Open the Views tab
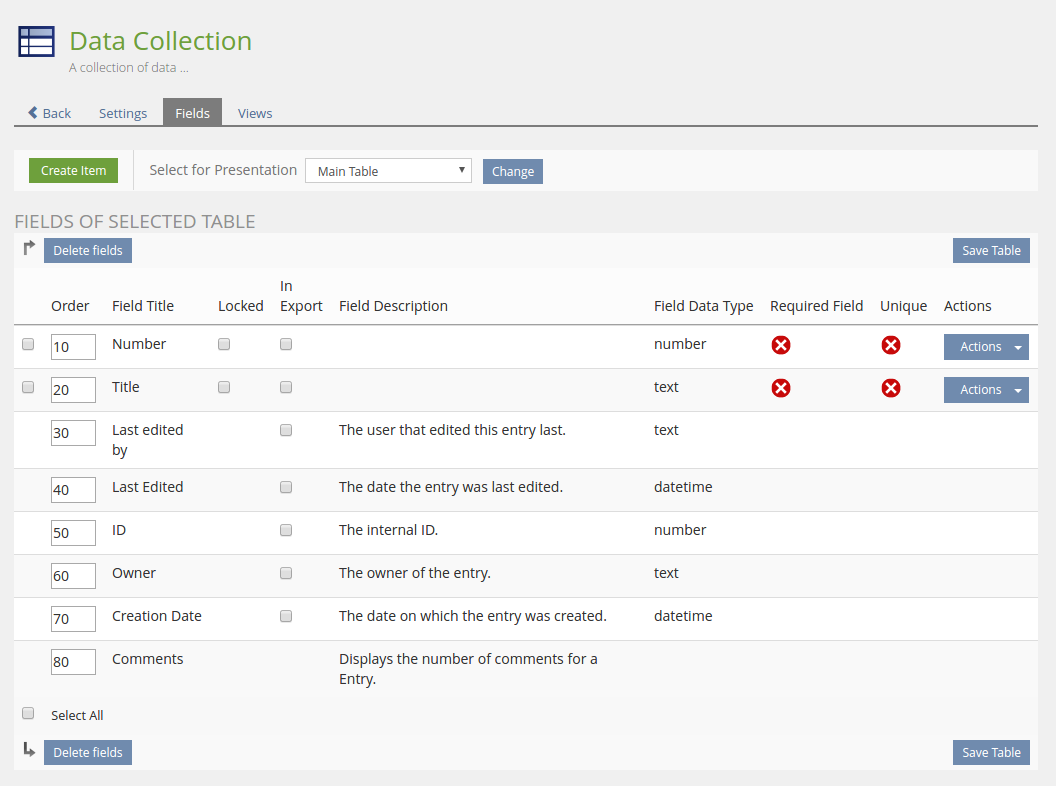This screenshot has height=786, width=1056. tap(255, 113)
